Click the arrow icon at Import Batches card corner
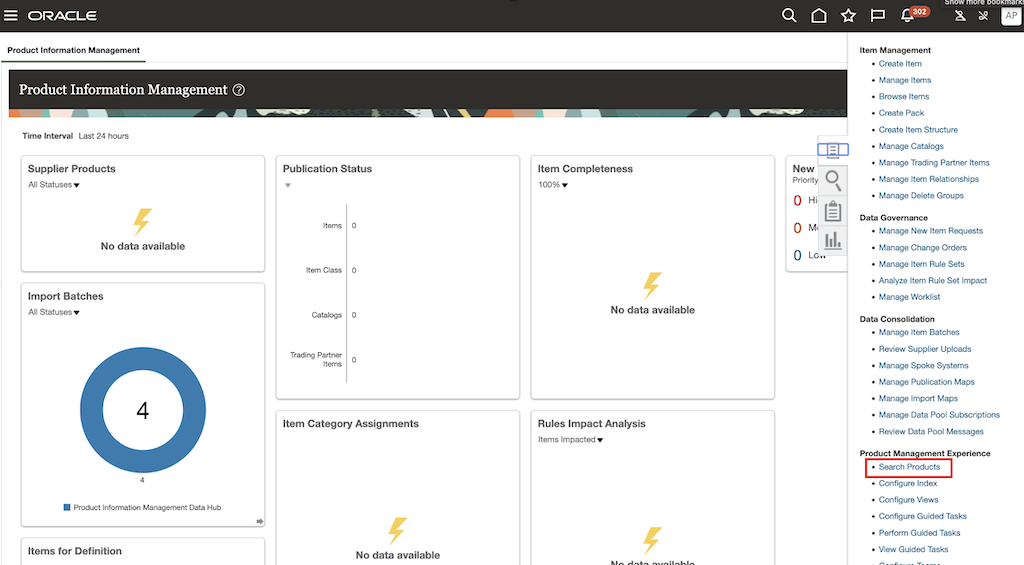Viewport: 1024px width, 565px height. pos(260,521)
